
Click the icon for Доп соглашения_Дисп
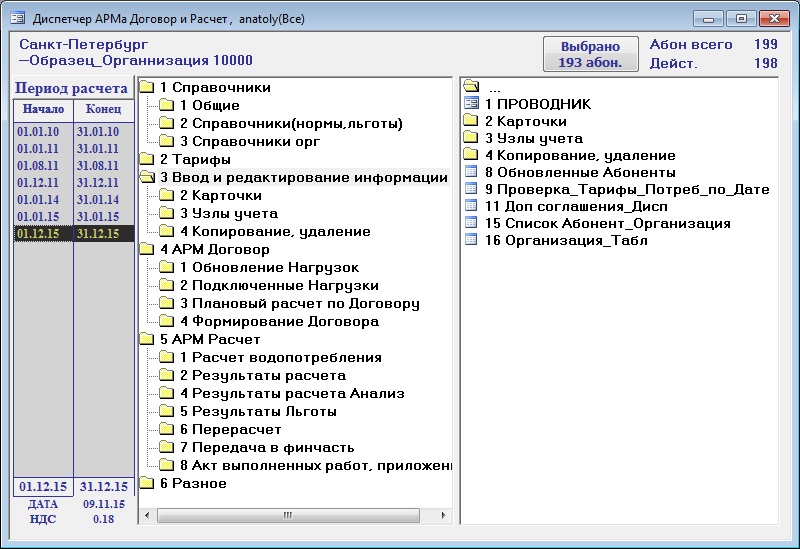pyautogui.click(x=472, y=206)
